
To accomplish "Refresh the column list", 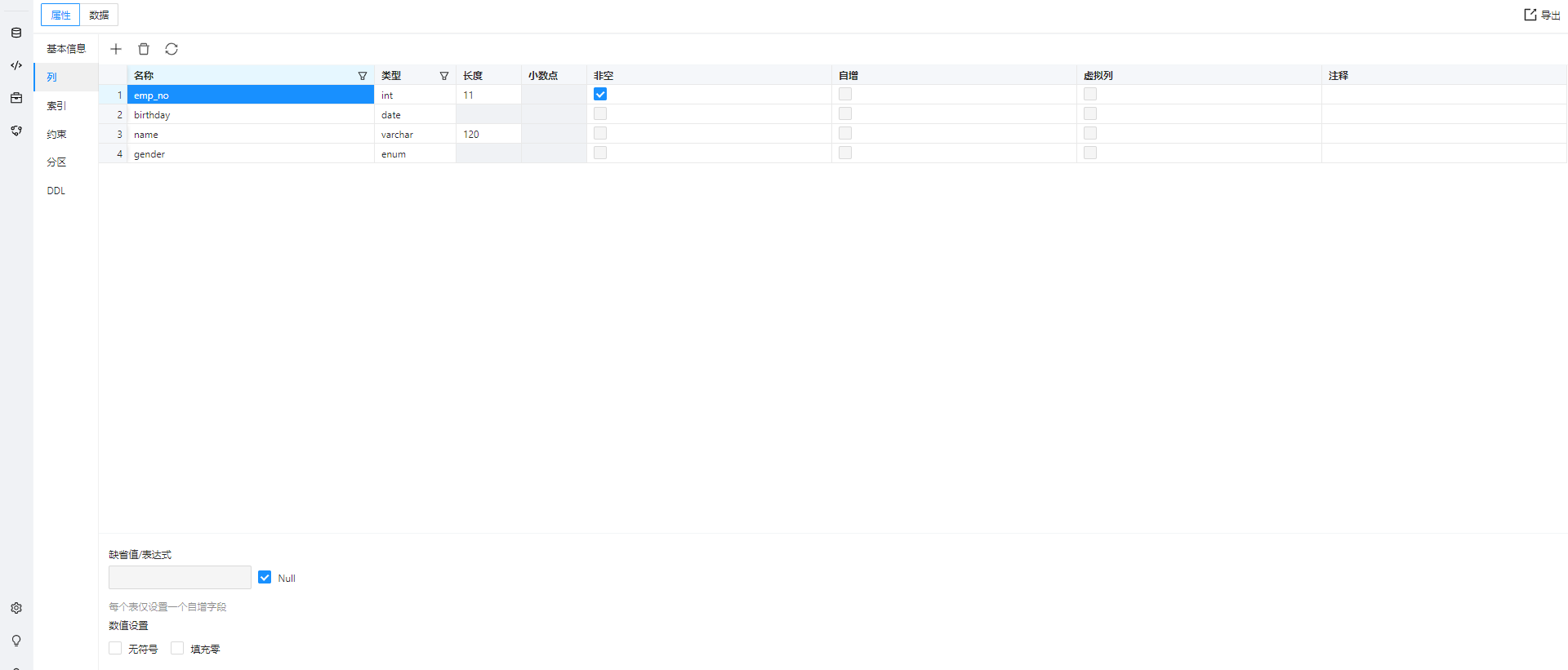I will click(171, 49).
